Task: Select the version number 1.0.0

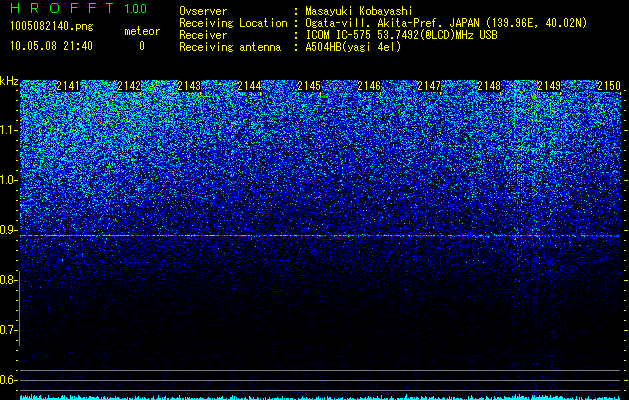Action: tap(136, 9)
